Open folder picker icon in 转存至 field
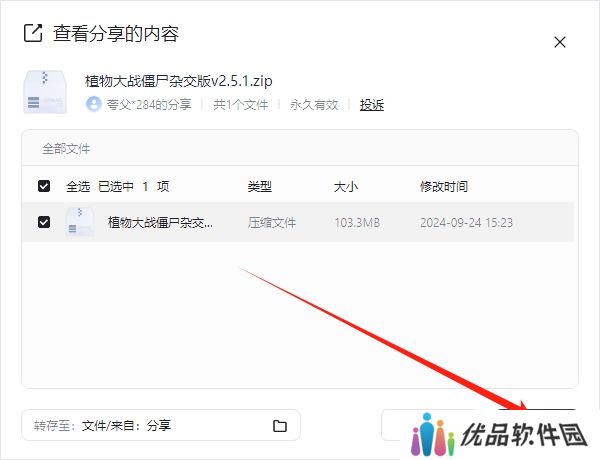The width and height of the screenshot is (600, 460). click(x=280, y=426)
